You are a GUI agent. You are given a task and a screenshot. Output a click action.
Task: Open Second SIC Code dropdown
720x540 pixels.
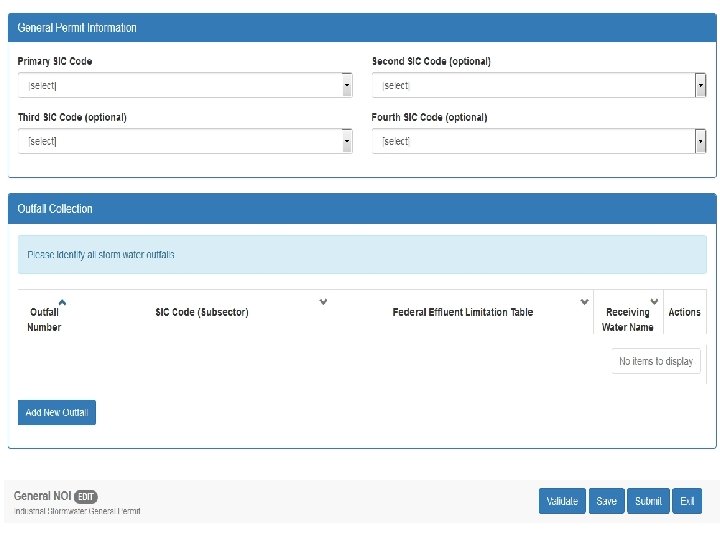click(539, 86)
